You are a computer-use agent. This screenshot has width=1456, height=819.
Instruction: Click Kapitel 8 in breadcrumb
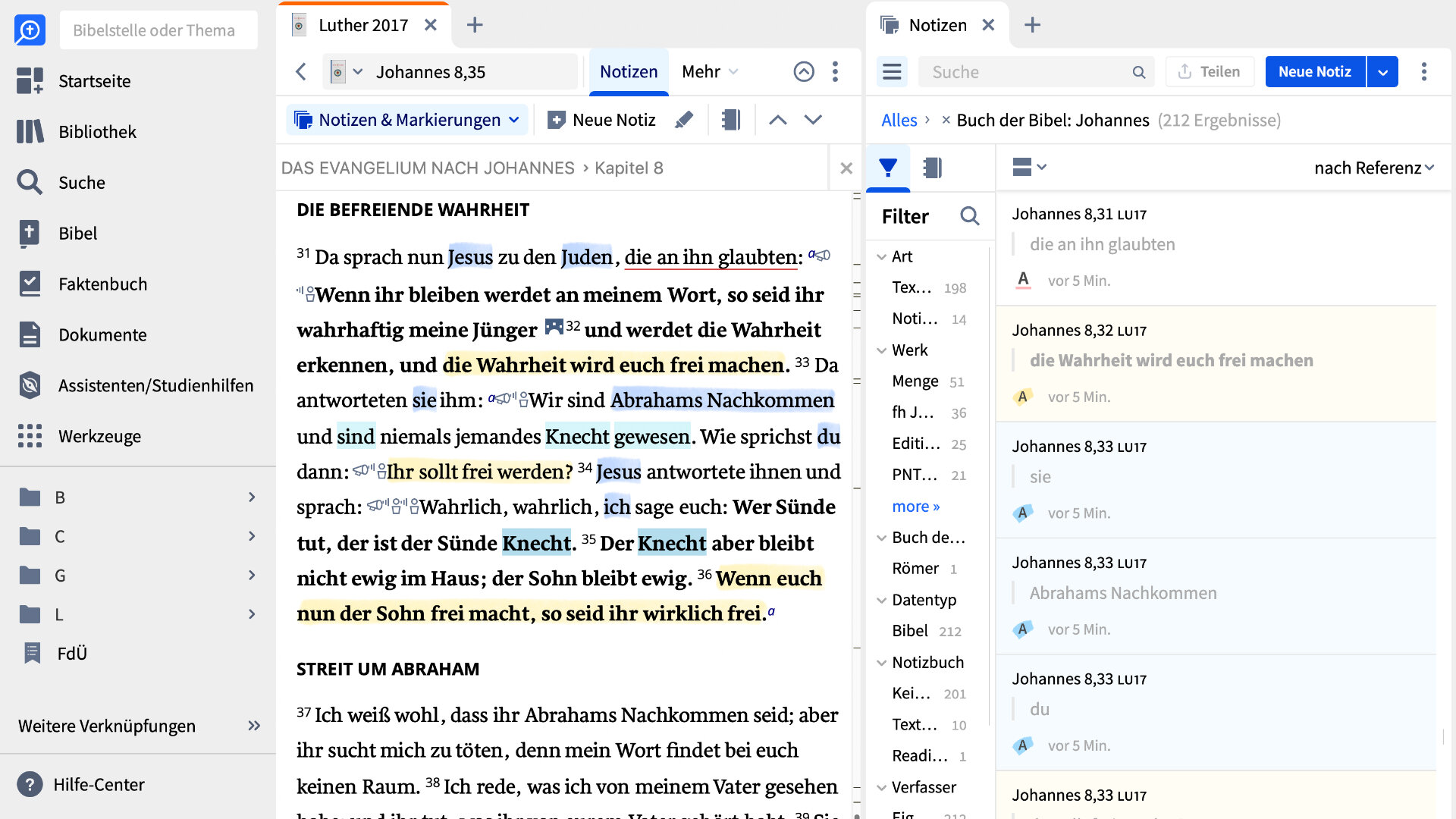point(629,168)
